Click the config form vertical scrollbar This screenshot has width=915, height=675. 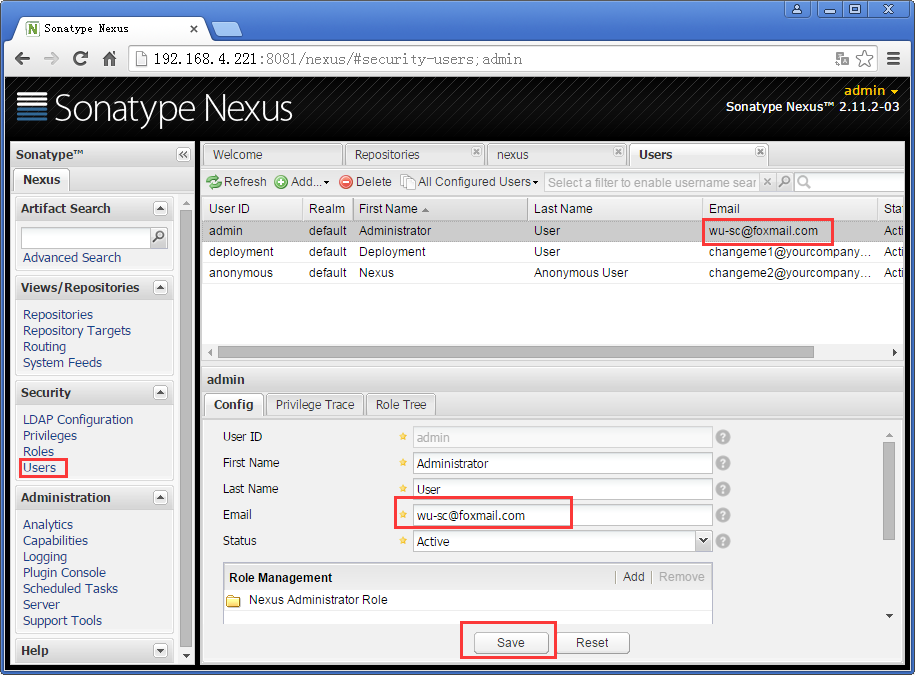tap(889, 491)
